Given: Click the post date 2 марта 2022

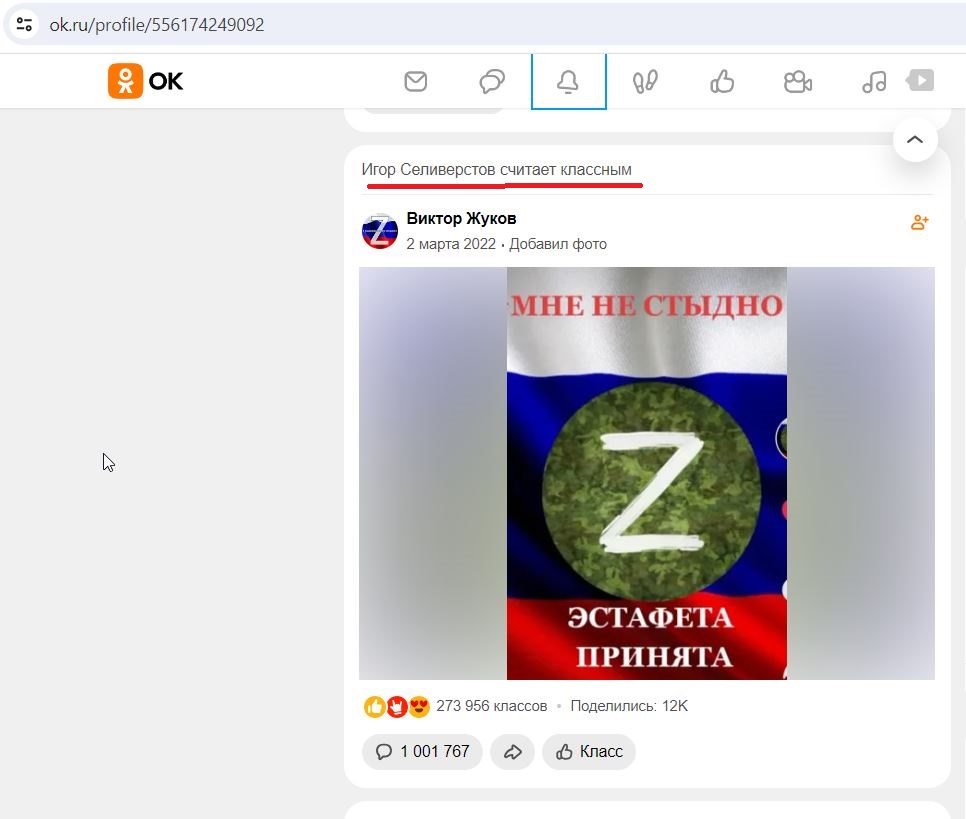Looking at the screenshot, I should click(x=451, y=244).
